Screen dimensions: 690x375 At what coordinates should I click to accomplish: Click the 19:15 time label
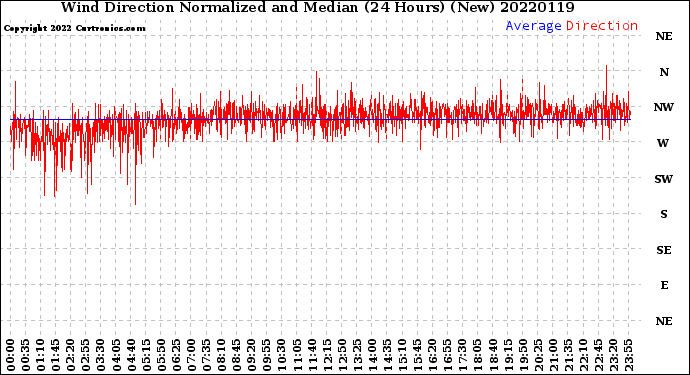click(507, 355)
